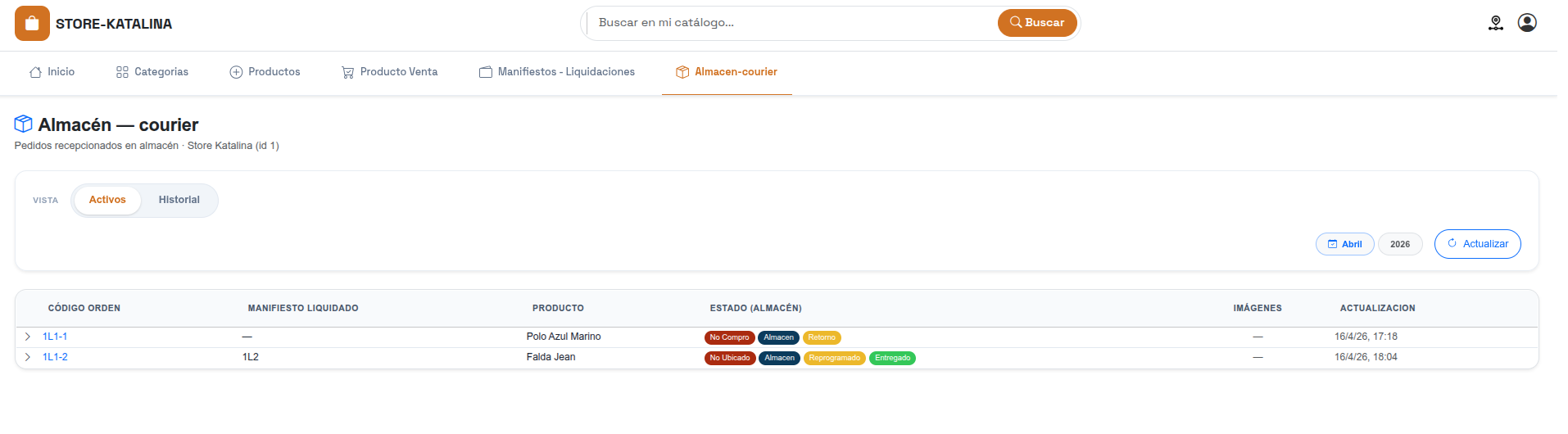
Task: Focus the catalog search input field
Action: click(x=791, y=23)
